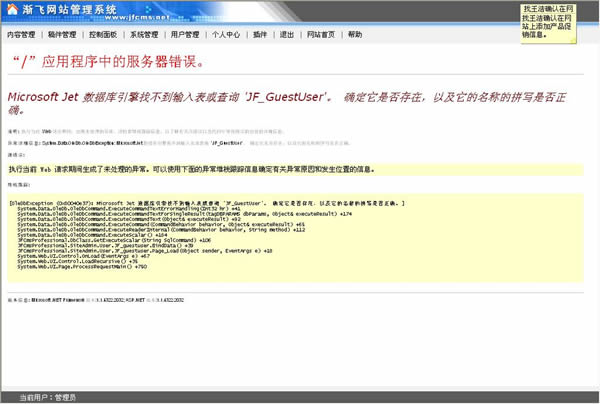This screenshot has width=600, height=404.
Task: Click the Microsoft Jet error message text
Action: (287, 103)
